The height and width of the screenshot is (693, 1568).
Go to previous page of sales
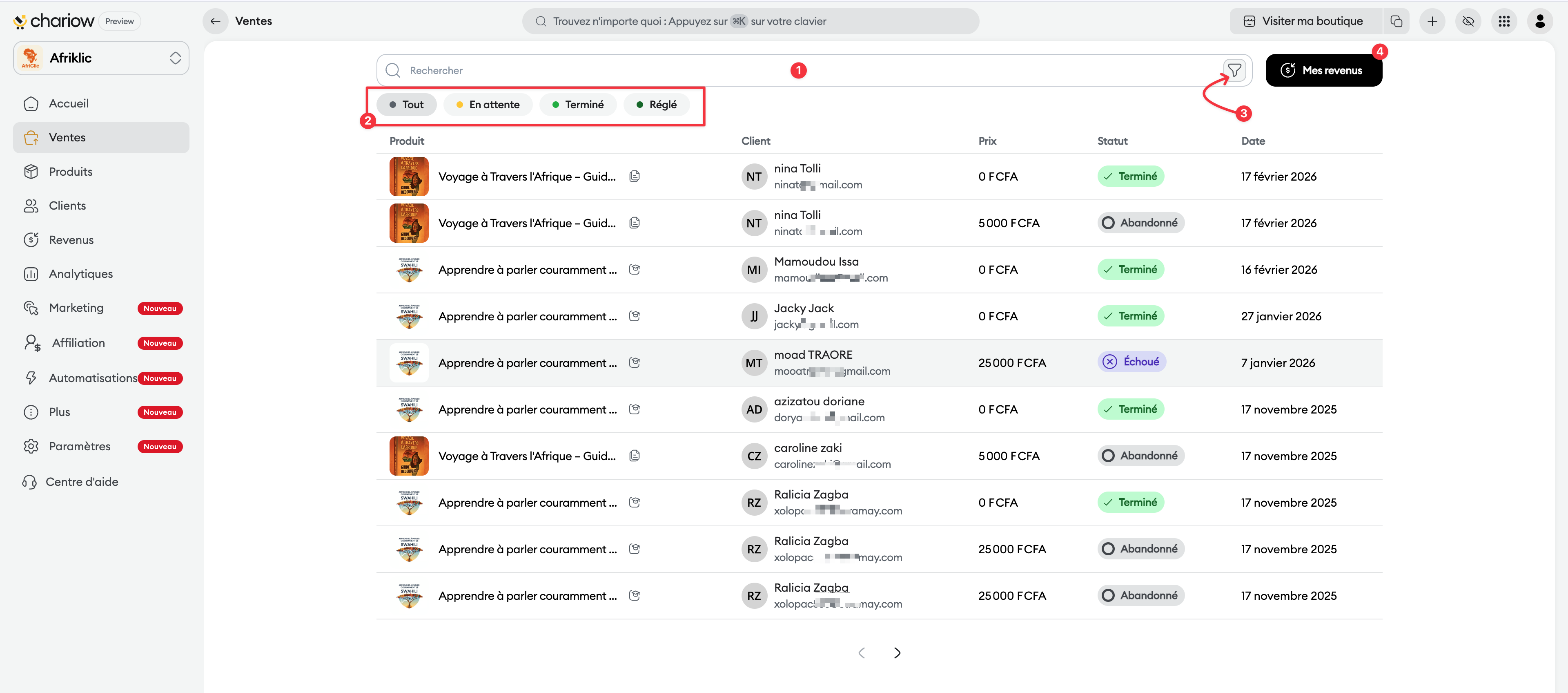pyautogui.click(x=861, y=653)
